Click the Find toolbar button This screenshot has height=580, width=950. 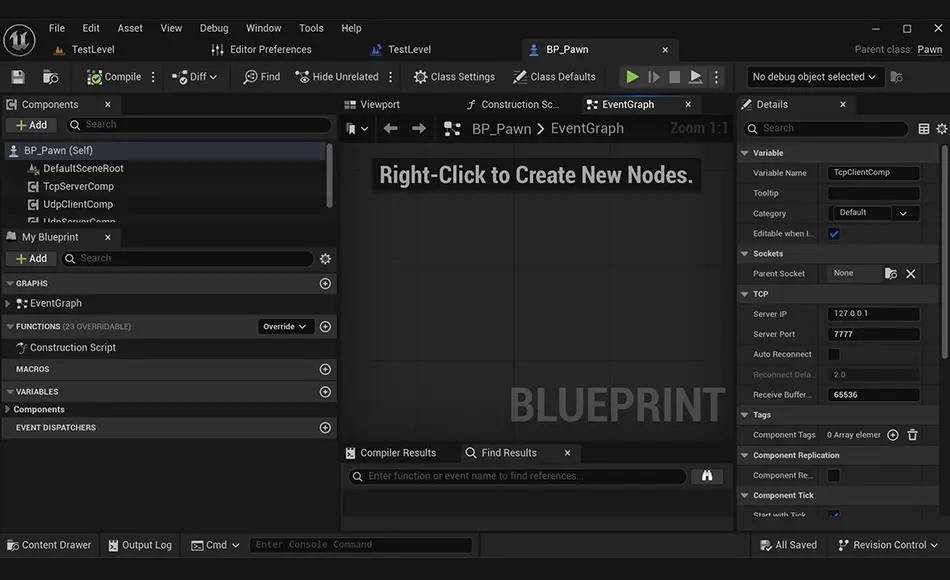(262, 77)
